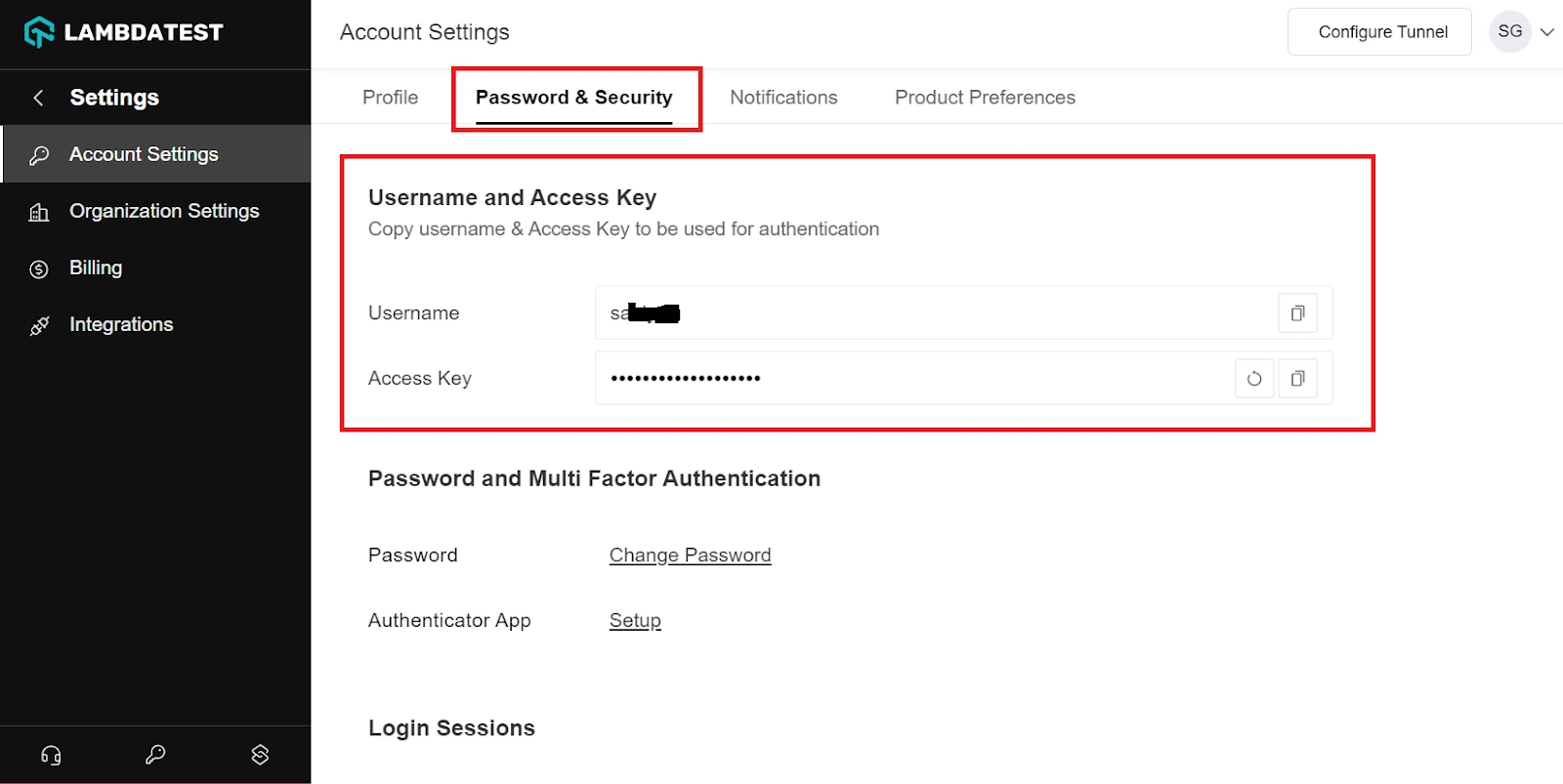The width and height of the screenshot is (1563, 784).
Task: Open support via headset icon
Action: pyautogui.click(x=51, y=755)
